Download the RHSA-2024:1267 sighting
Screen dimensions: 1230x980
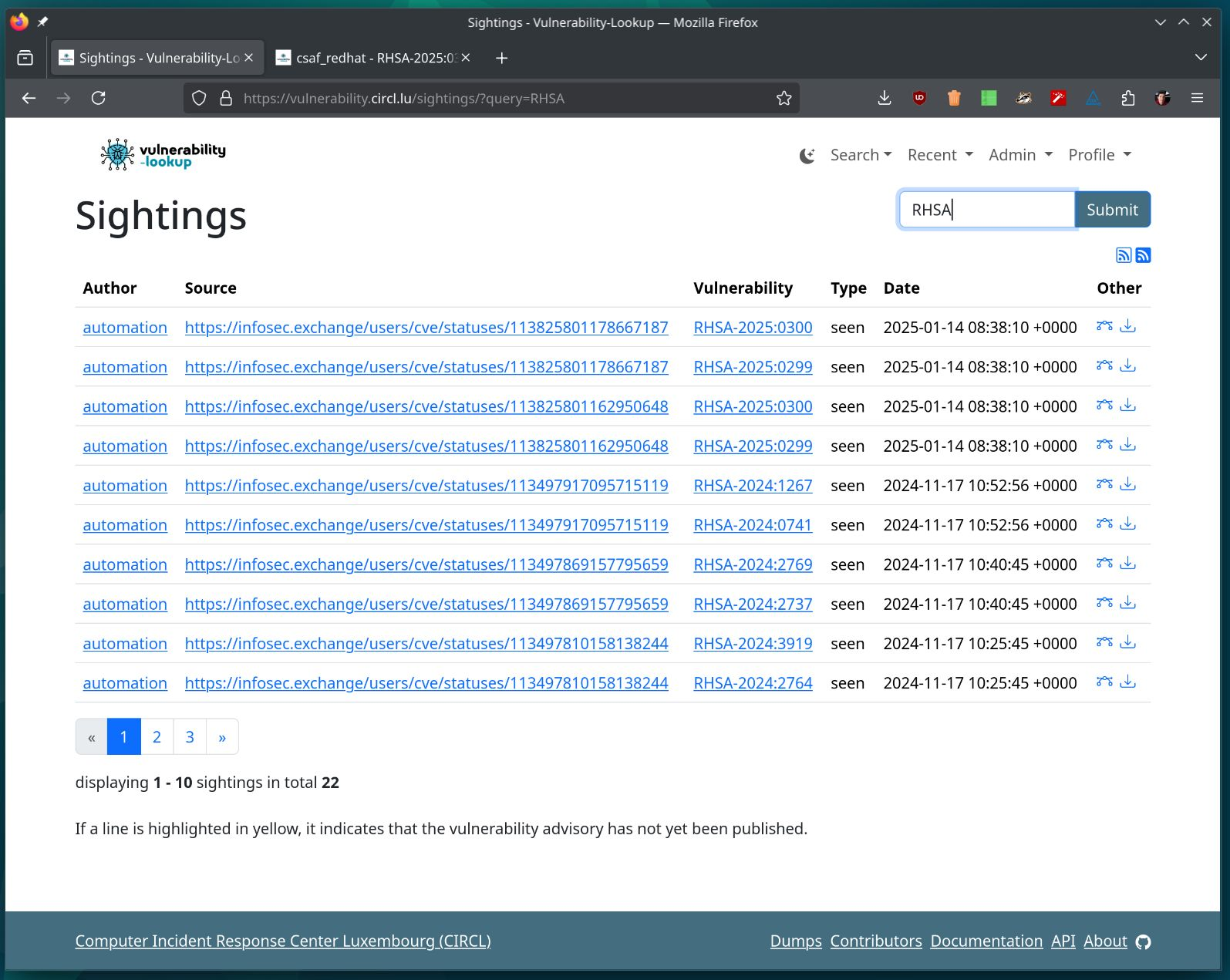click(x=1127, y=484)
